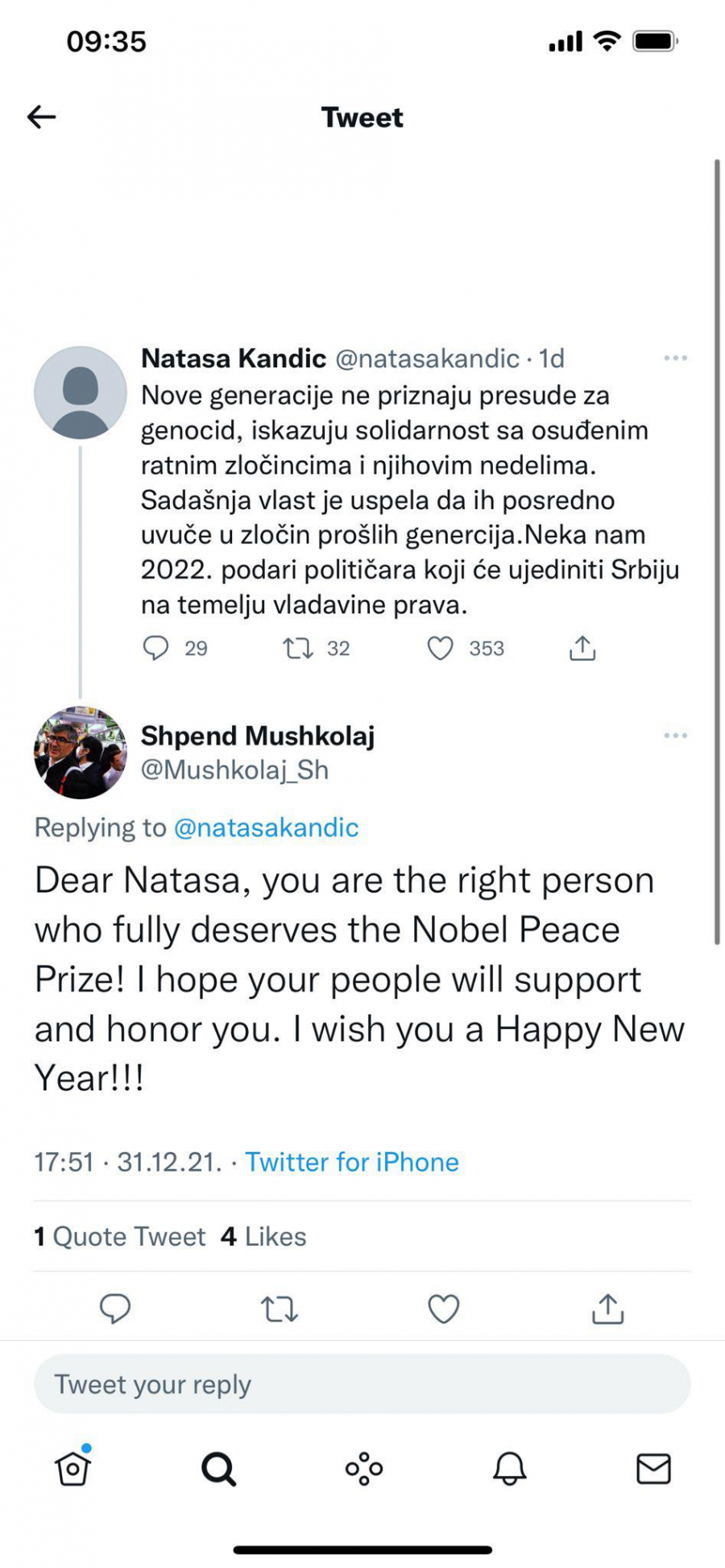This screenshot has height=1568, width=725.
Task: Share Natasa Kandic's tweet via share icon
Action: coord(582,647)
